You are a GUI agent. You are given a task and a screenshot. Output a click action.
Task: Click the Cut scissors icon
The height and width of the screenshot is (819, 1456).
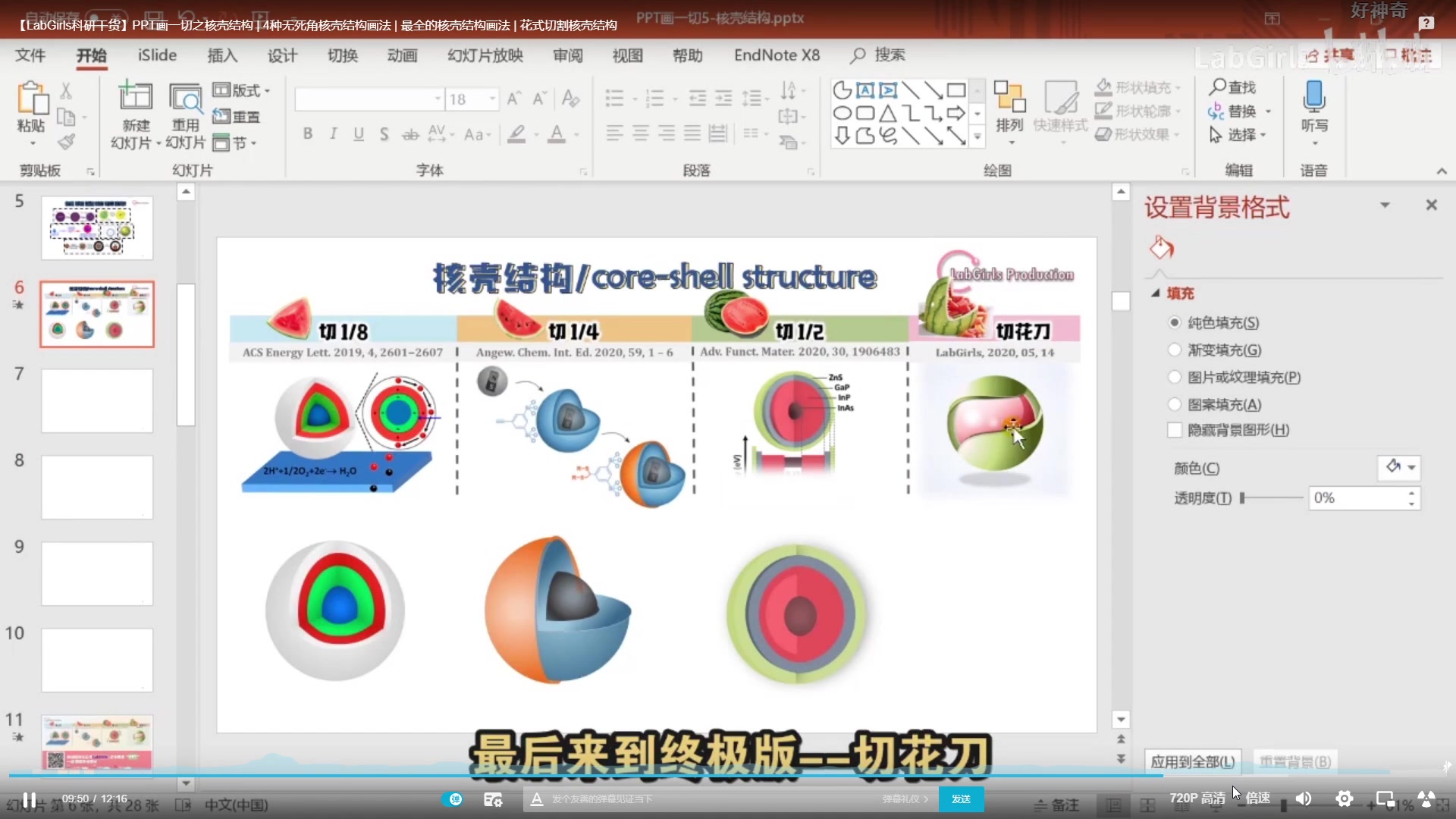pos(67,92)
